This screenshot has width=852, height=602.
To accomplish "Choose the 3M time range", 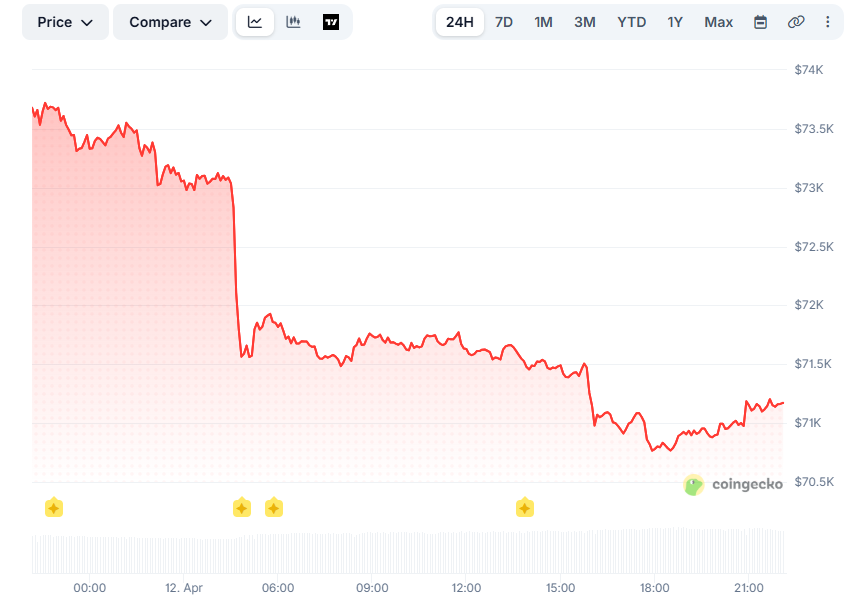I will tap(585, 22).
